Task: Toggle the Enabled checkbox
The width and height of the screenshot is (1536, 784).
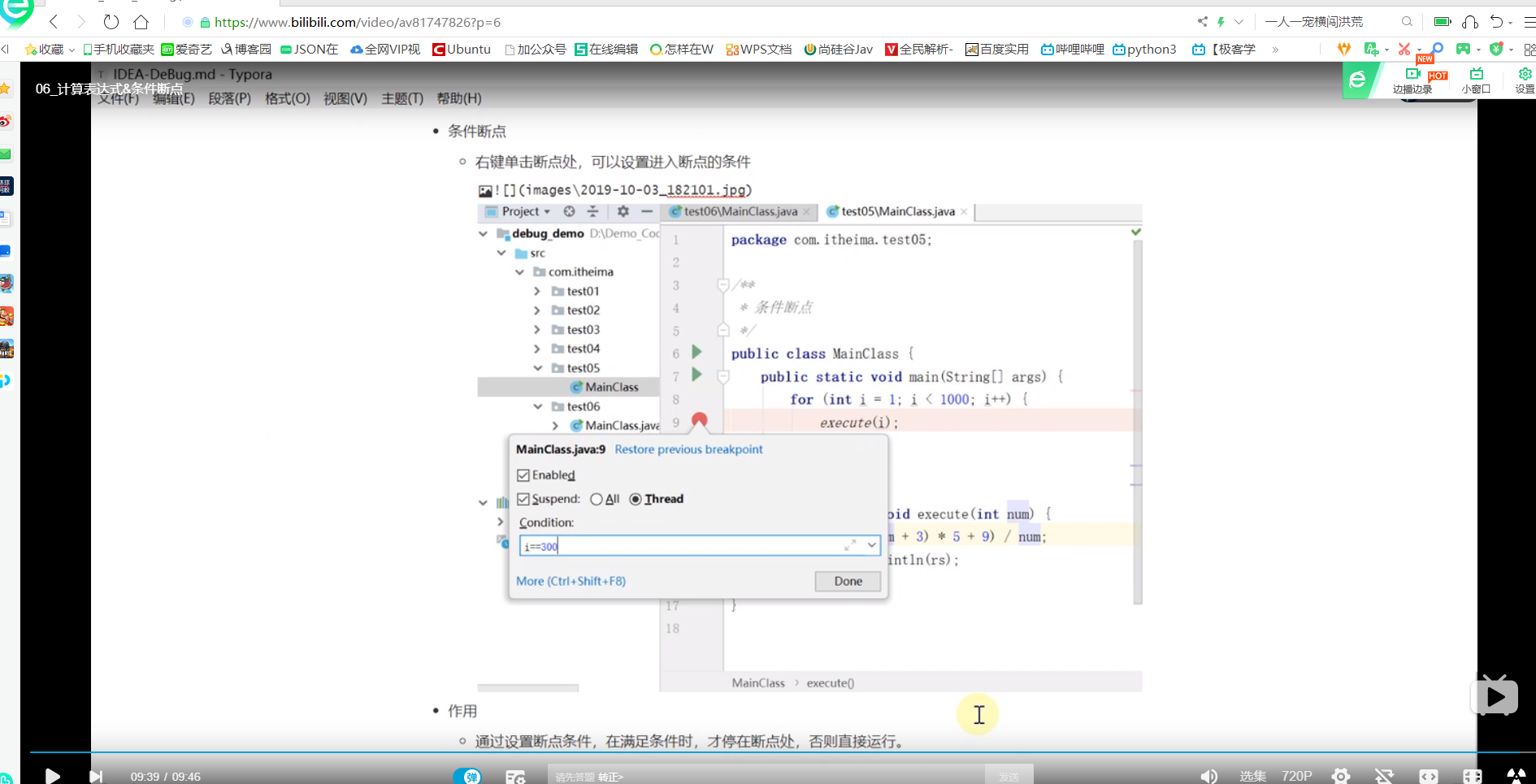Action: (523, 475)
